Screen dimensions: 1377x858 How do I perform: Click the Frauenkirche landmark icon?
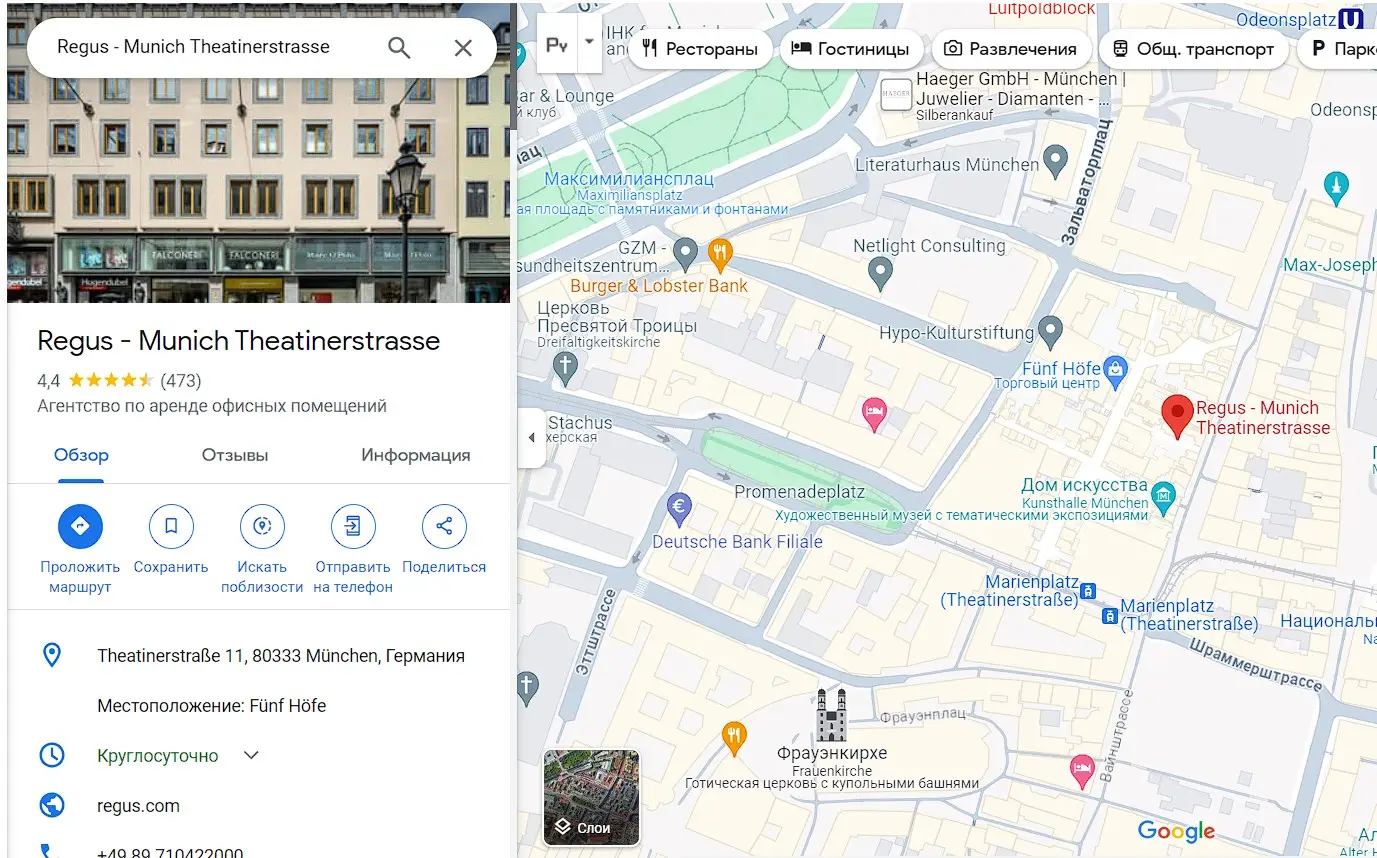pyautogui.click(x=831, y=714)
